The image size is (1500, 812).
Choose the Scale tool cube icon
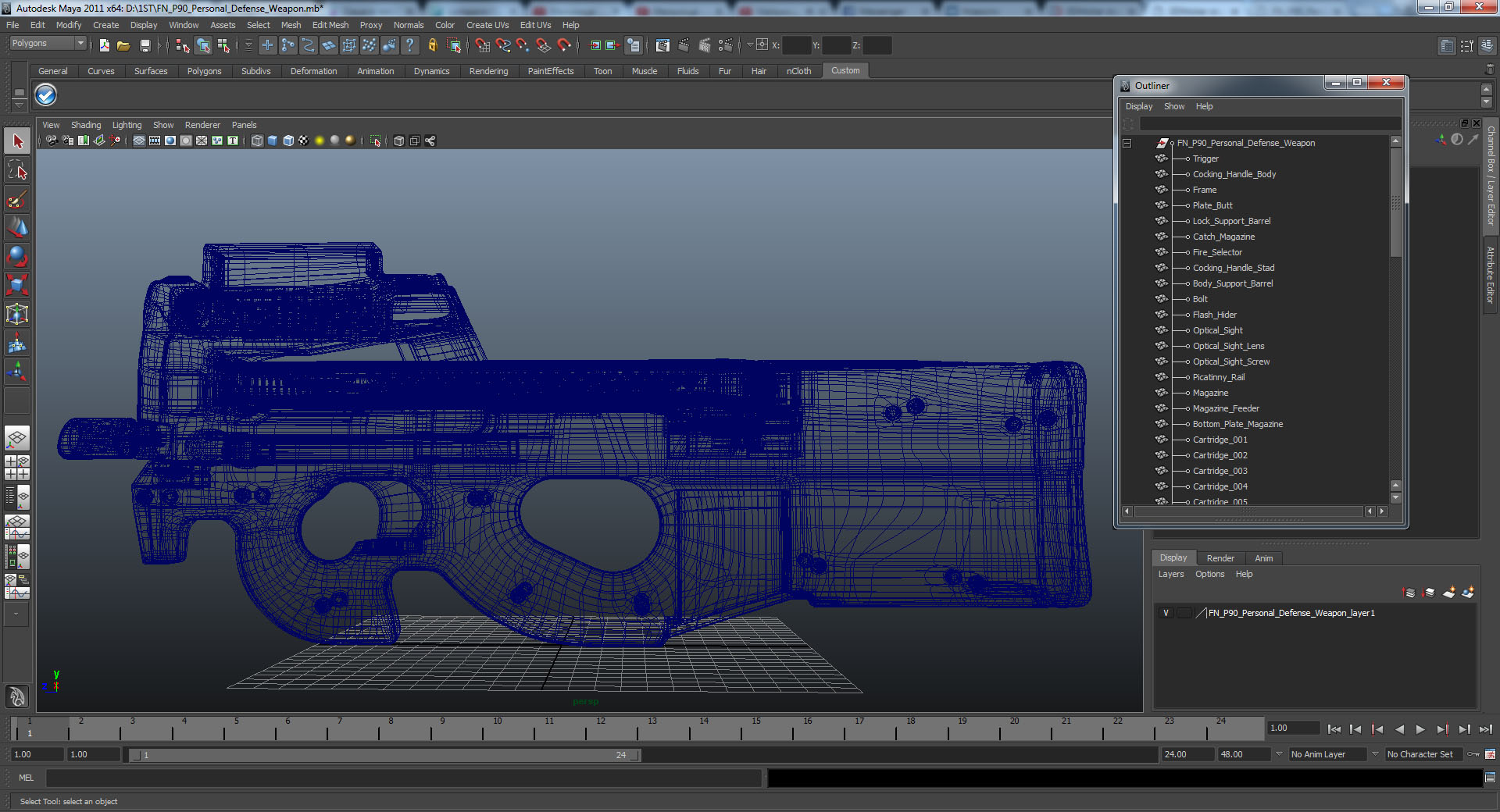coord(17,285)
